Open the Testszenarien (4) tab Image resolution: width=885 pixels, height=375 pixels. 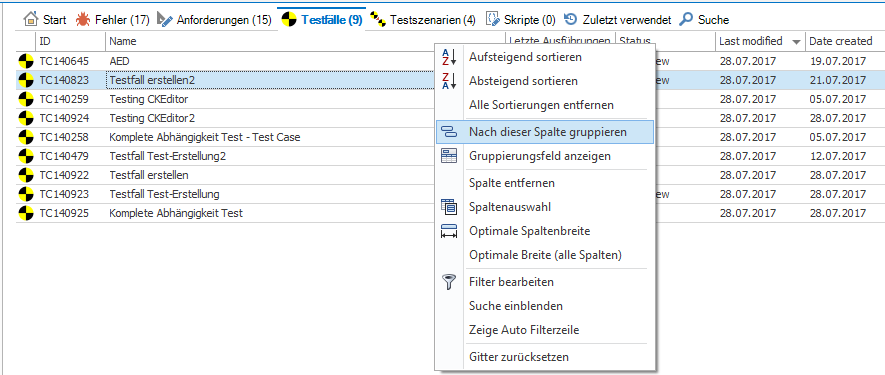423,20
